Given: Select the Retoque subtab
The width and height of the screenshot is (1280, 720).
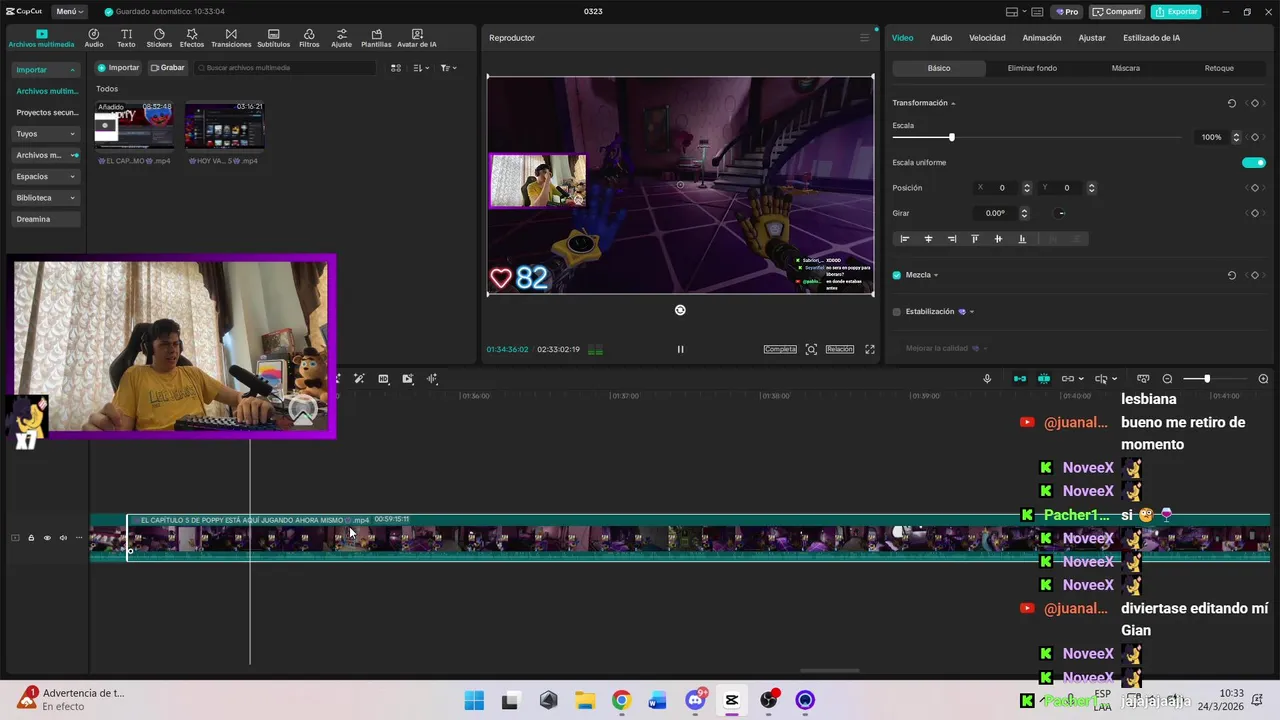Looking at the screenshot, I should 1219,68.
